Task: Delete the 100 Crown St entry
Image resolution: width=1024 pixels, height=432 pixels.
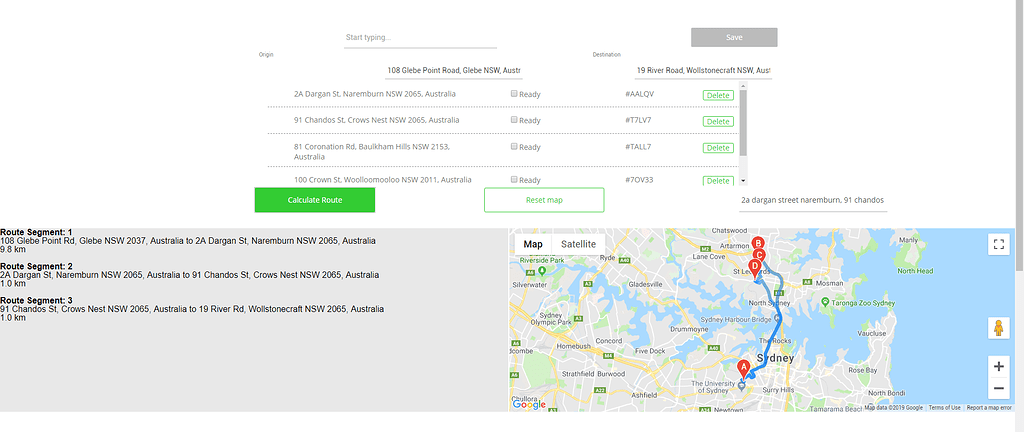Action: 718,181
